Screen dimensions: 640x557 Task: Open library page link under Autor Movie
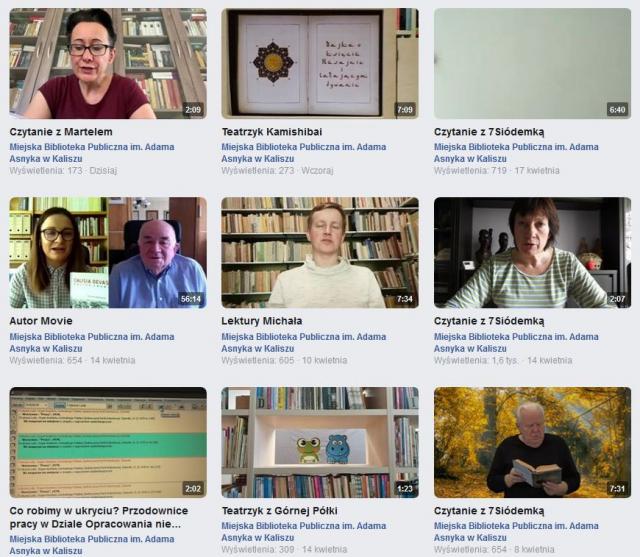click(x=92, y=342)
